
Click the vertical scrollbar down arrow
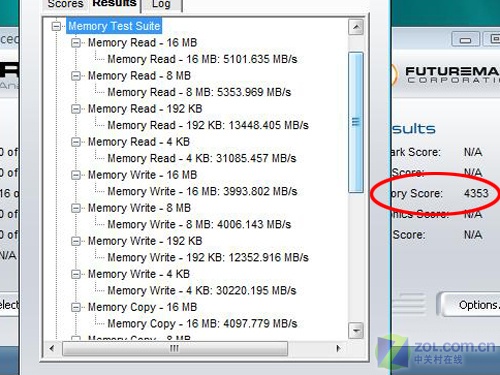tap(356, 331)
